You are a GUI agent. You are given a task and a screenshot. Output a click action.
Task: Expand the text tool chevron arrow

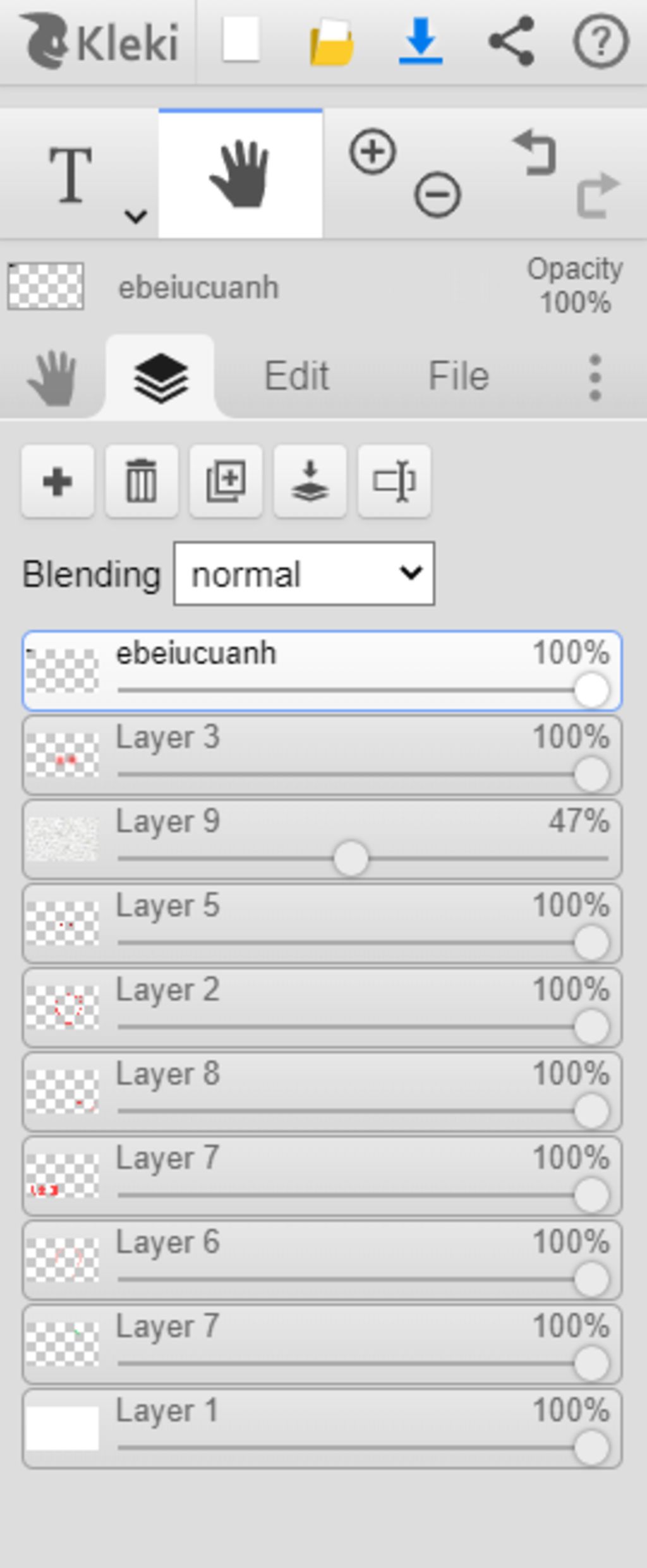pyautogui.click(x=136, y=217)
